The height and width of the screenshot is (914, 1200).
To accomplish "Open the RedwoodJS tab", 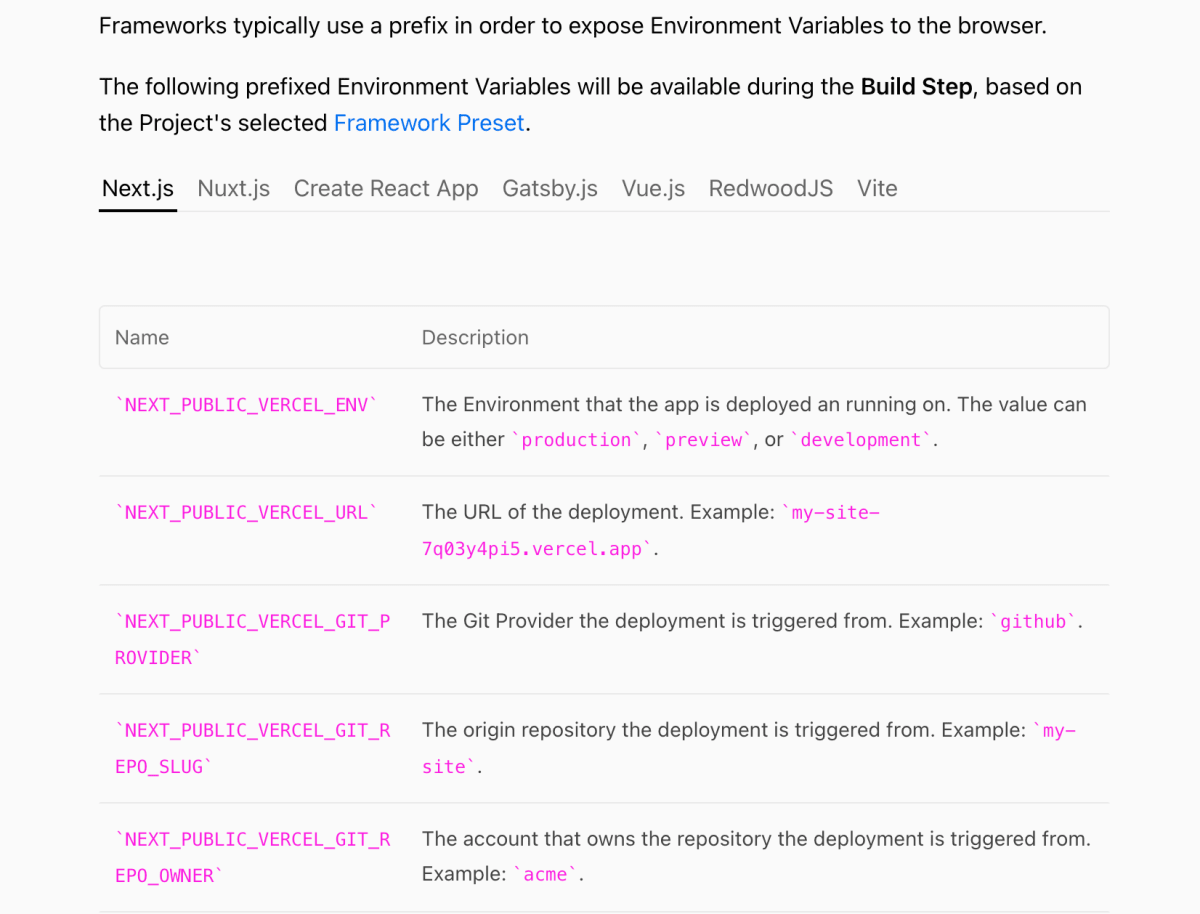I will coord(771,189).
